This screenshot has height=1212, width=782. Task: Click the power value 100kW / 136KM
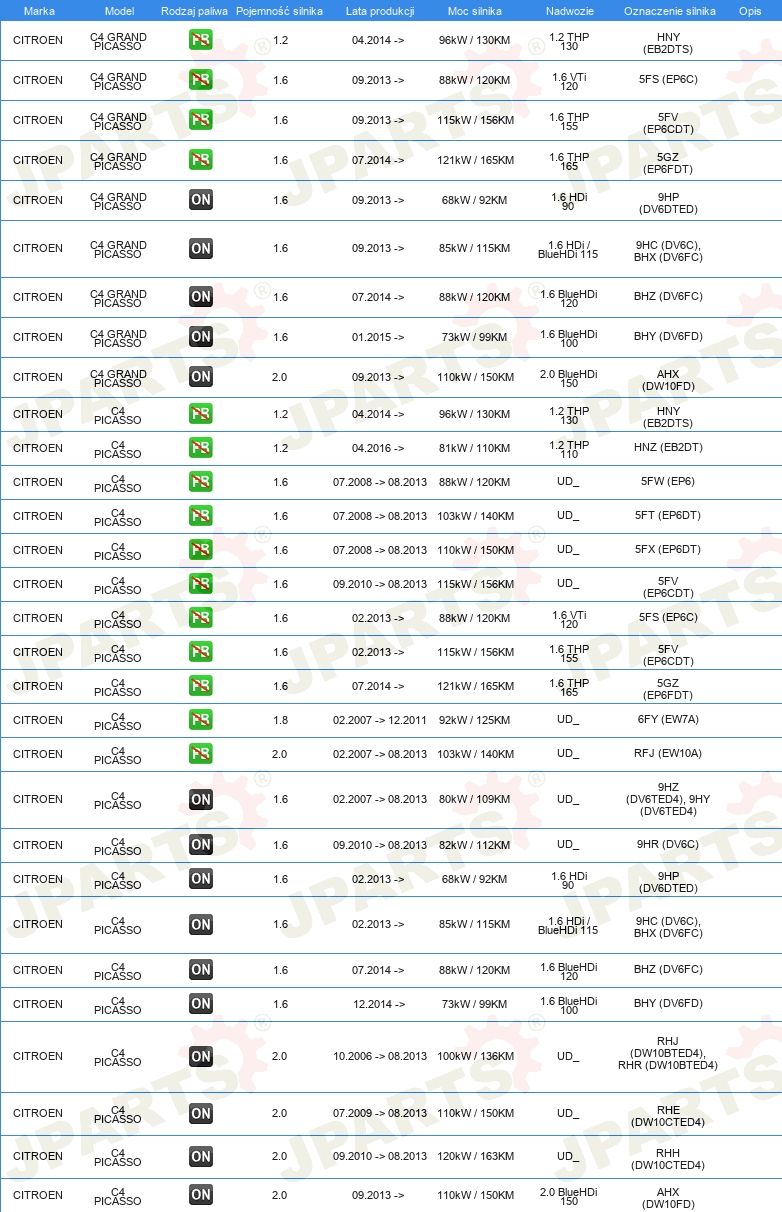point(475,1056)
